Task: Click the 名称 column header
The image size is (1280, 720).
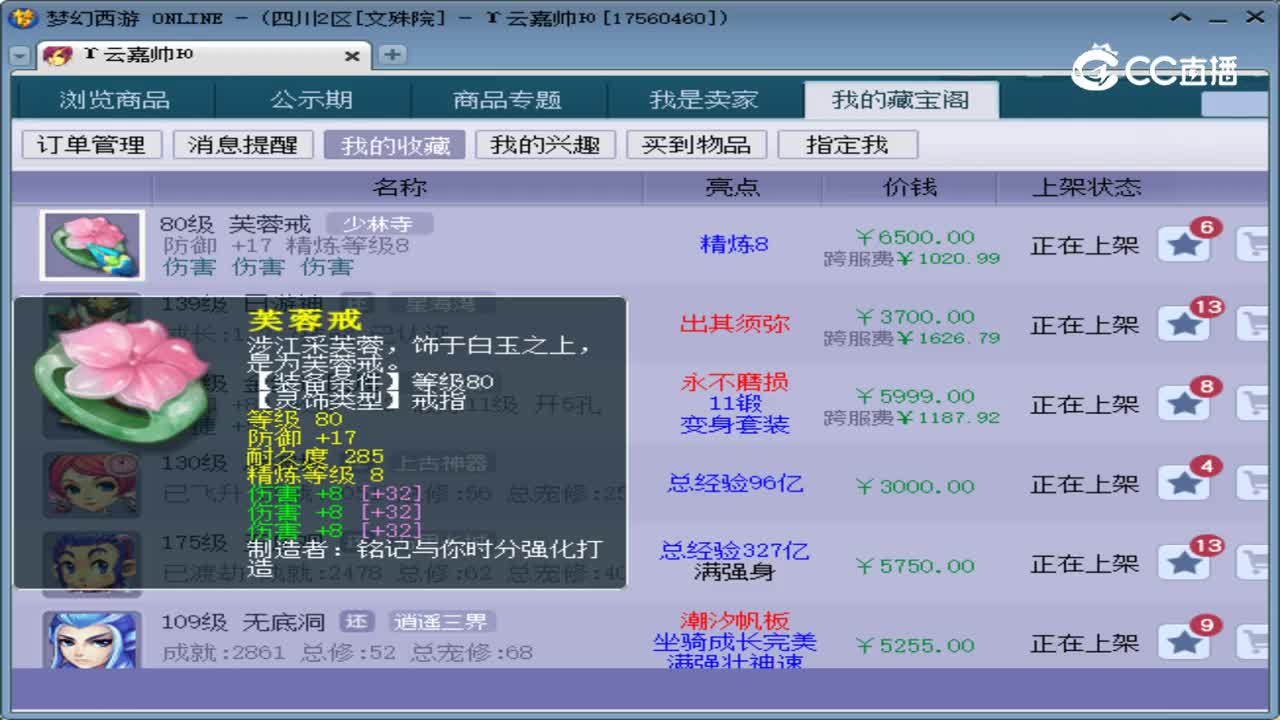Action: 399,187
